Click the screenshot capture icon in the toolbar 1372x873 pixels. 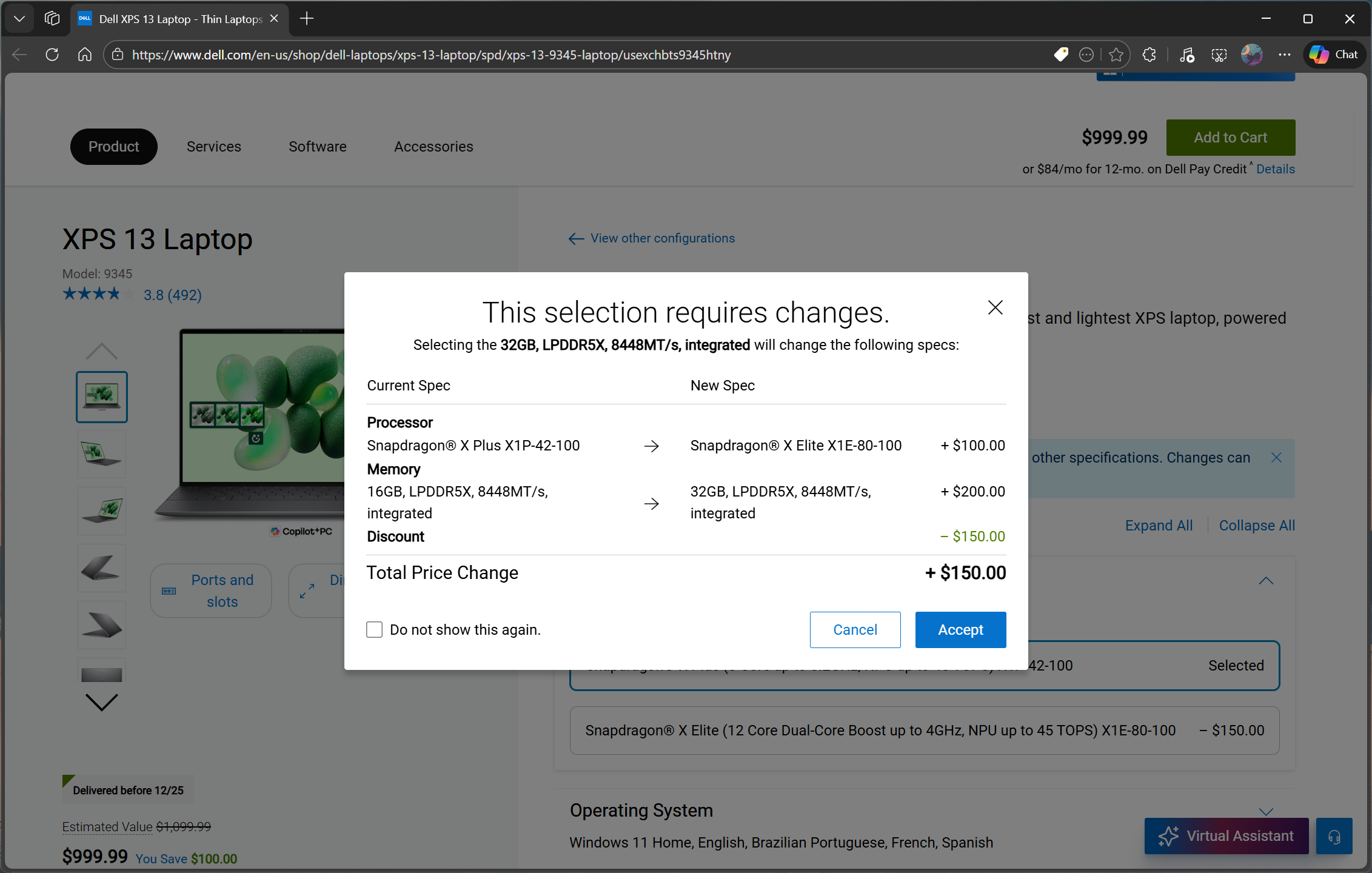(1219, 55)
